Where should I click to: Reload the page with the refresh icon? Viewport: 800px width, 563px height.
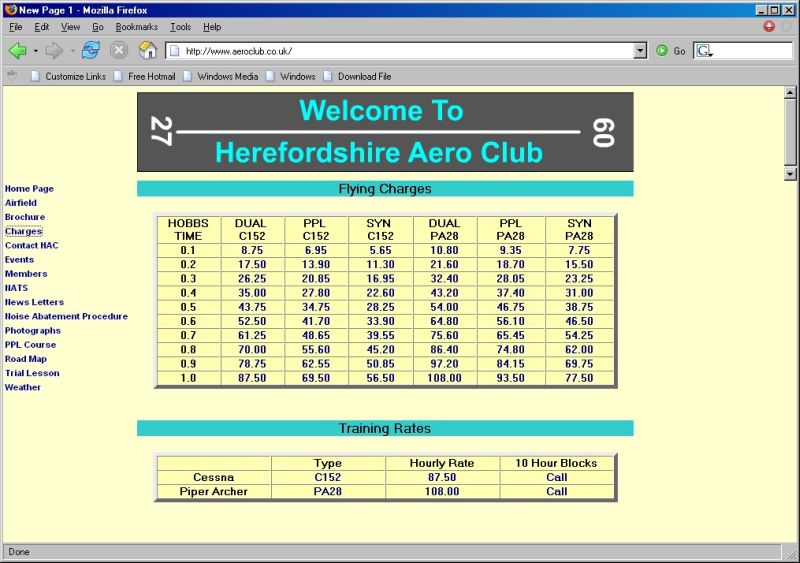(91, 50)
